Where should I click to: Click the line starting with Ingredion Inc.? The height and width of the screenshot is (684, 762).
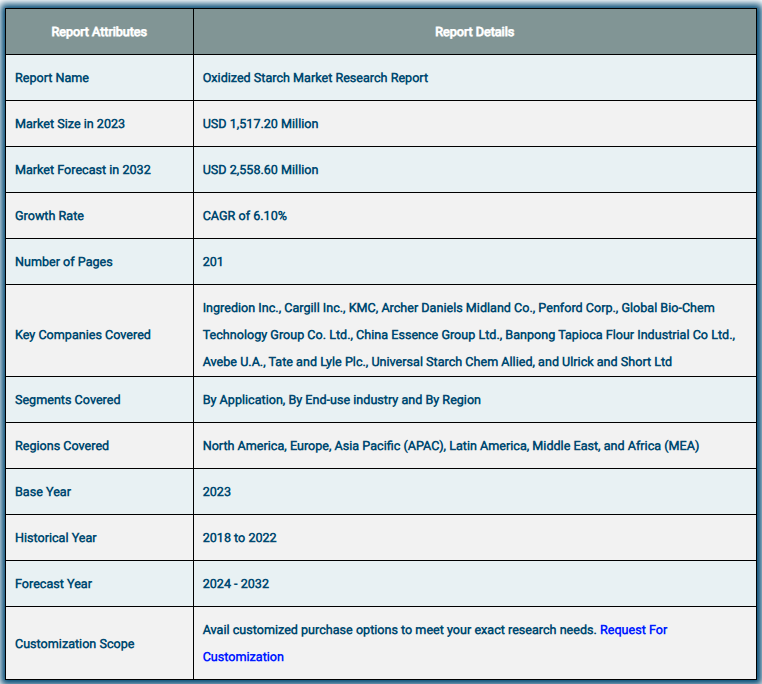tap(459, 308)
